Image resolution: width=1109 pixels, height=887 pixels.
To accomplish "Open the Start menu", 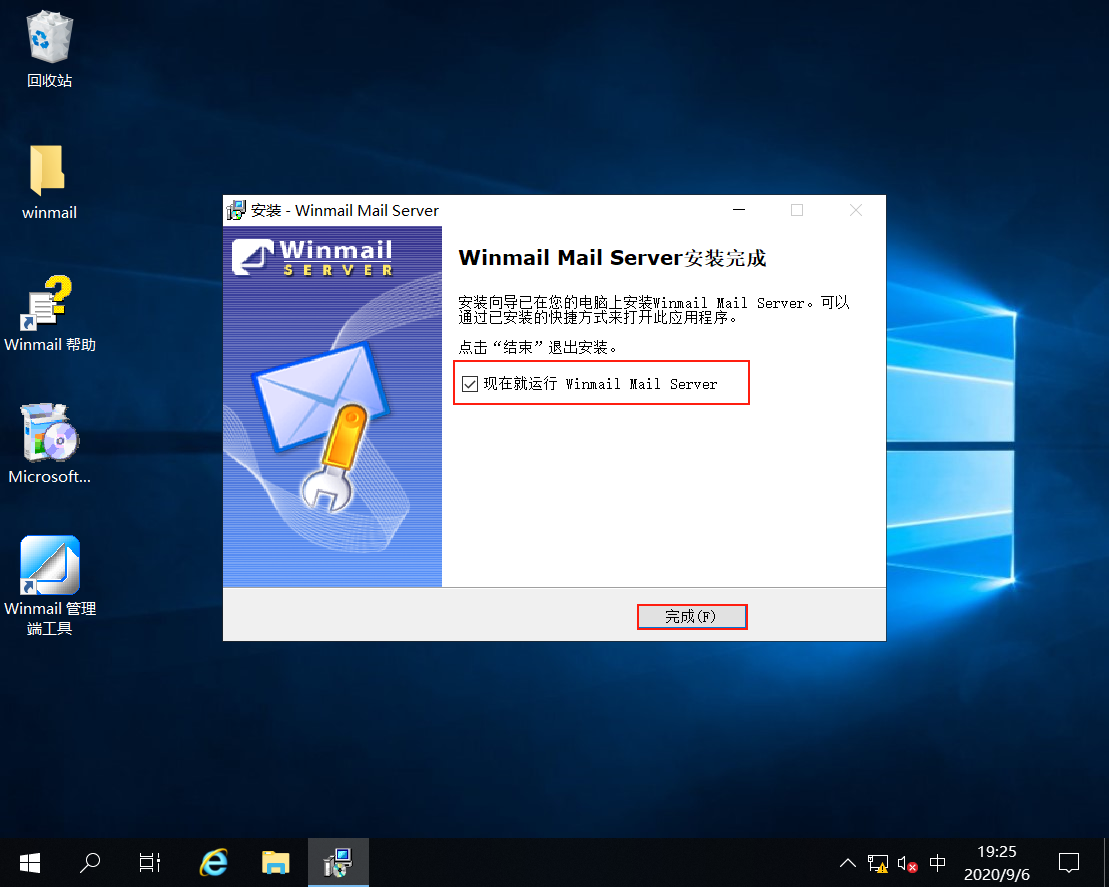I will pos(29,862).
